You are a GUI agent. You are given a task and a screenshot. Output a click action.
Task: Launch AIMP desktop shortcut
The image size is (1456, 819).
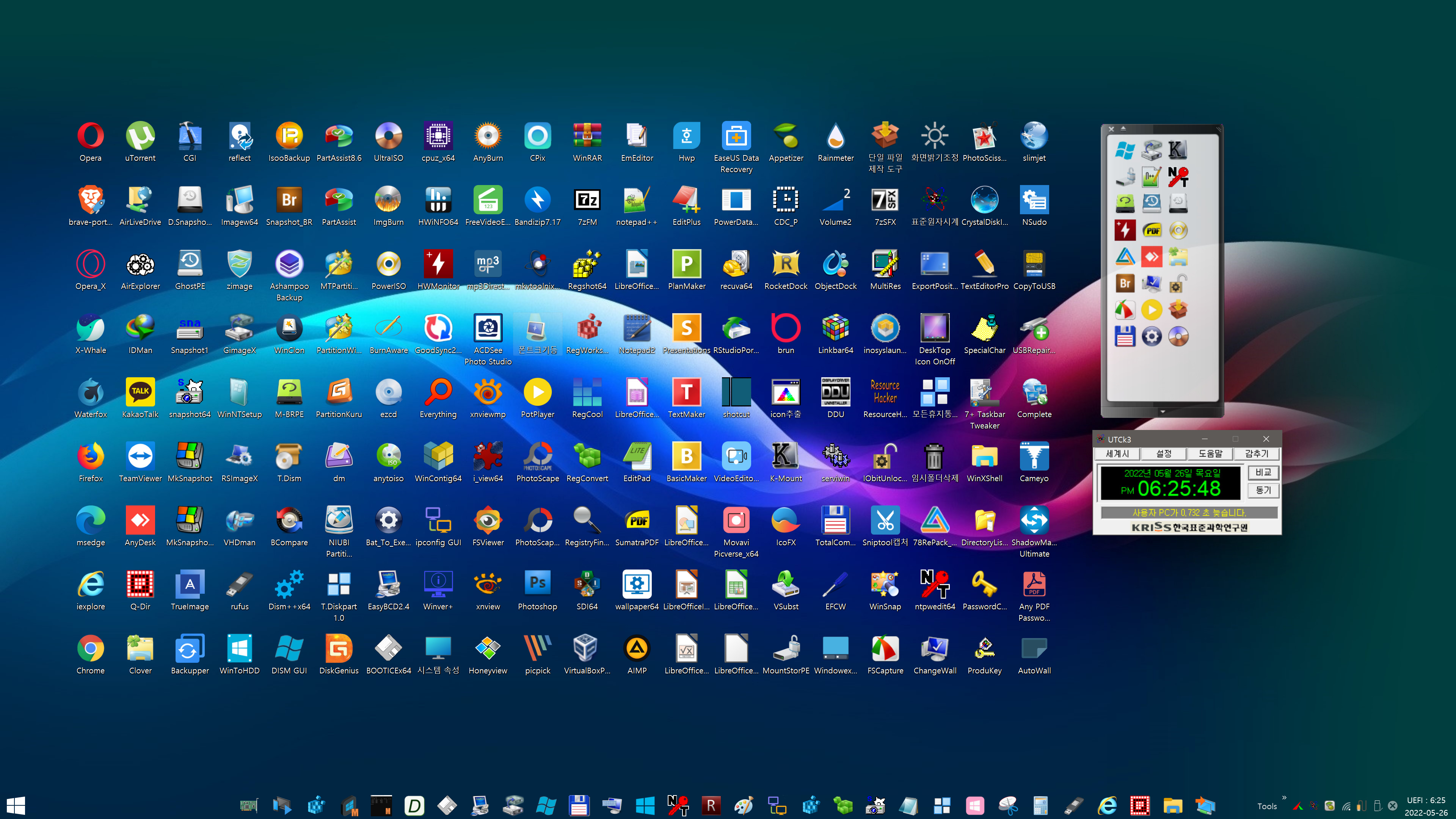[637, 654]
